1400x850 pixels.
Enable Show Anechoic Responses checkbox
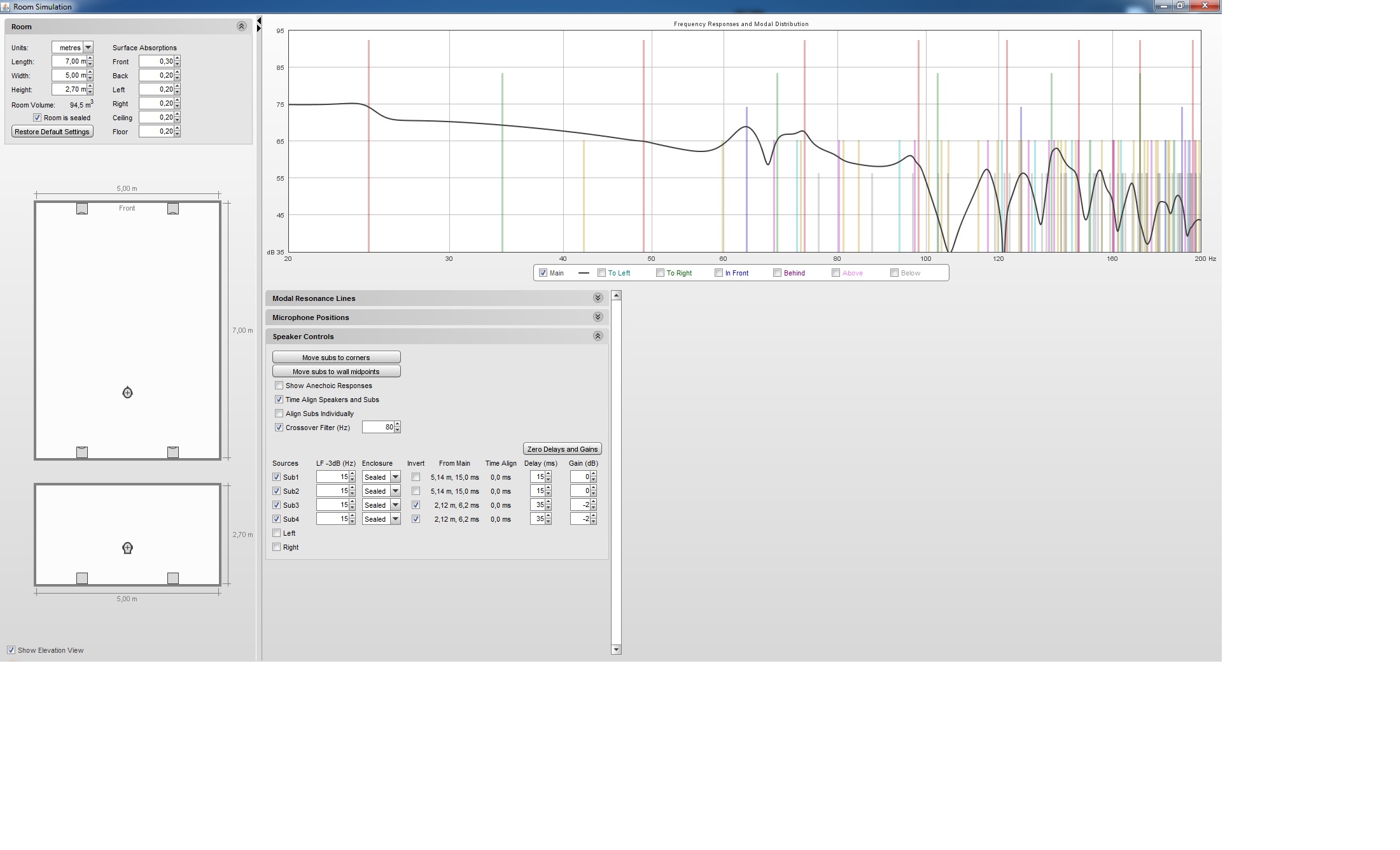pos(279,386)
